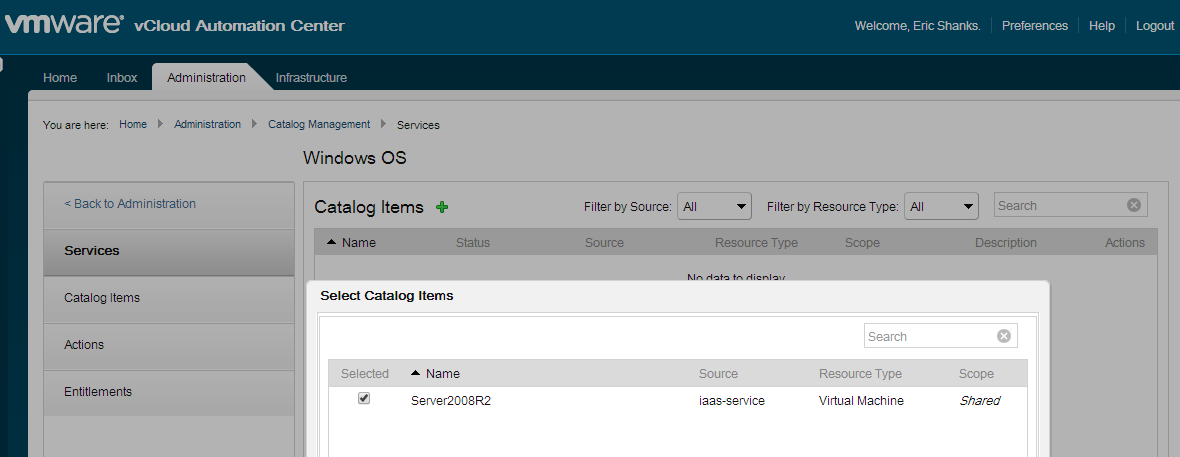Uncheck the Server2008R2 selected checkbox

point(364,398)
